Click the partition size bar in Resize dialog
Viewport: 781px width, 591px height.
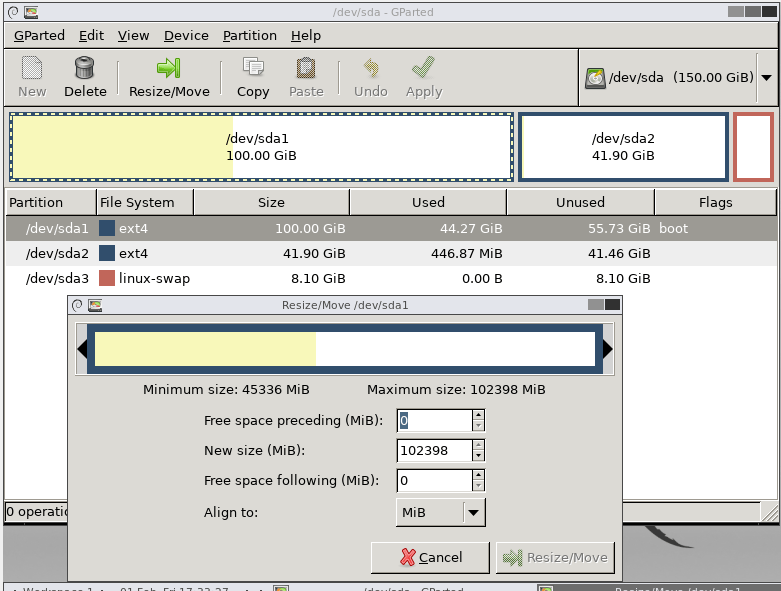click(345, 349)
